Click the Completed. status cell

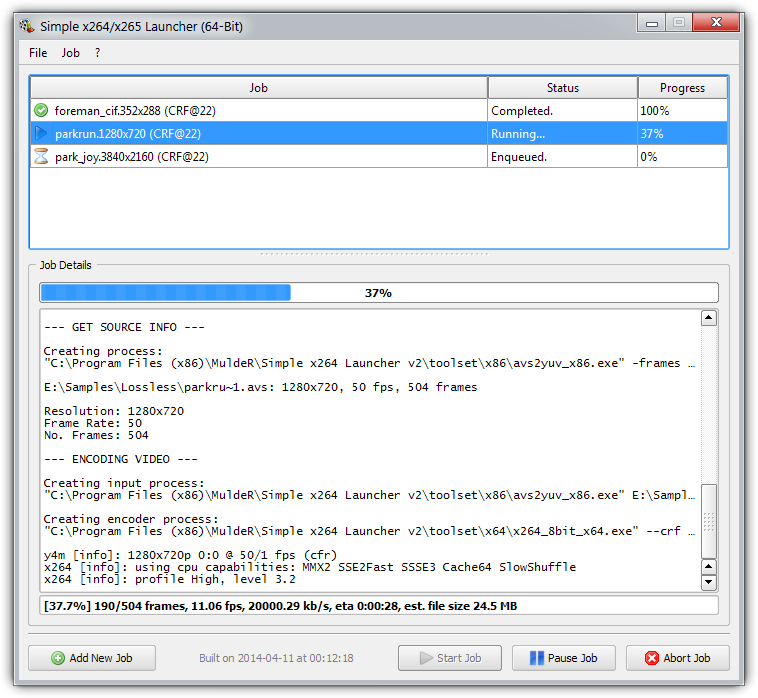(563, 111)
